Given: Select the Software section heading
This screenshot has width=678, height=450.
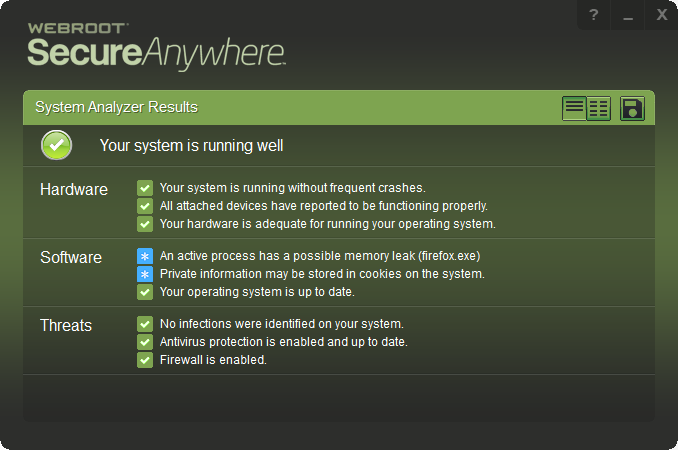Looking at the screenshot, I should tap(71, 257).
